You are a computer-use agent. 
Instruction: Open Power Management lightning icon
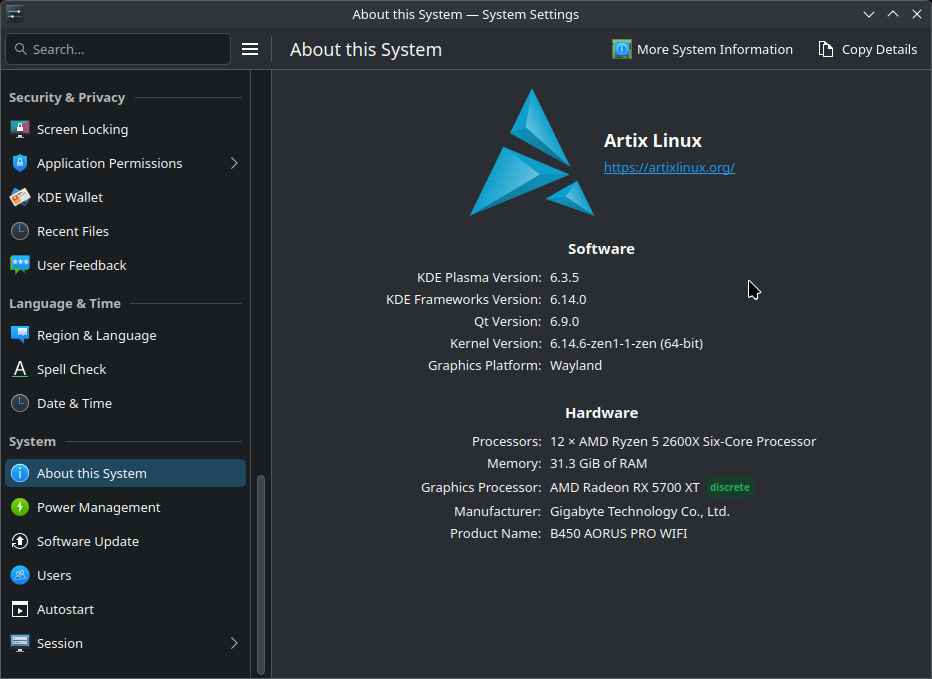coord(20,507)
